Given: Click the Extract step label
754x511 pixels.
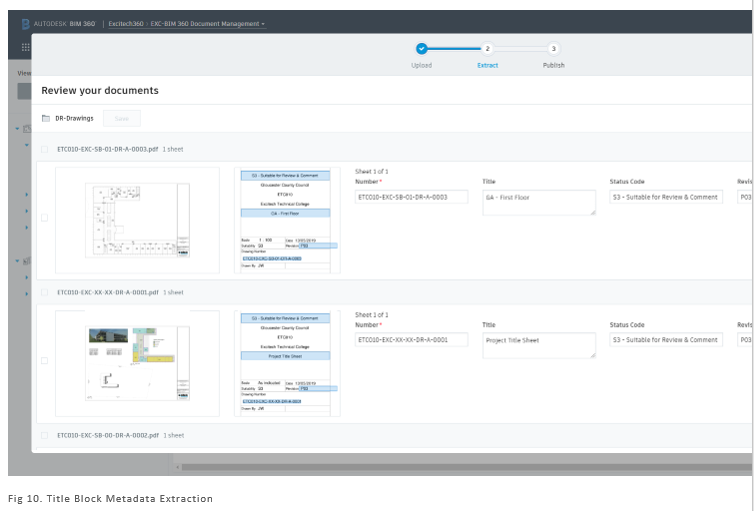Looking at the screenshot, I should pyautogui.click(x=488, y=65).
